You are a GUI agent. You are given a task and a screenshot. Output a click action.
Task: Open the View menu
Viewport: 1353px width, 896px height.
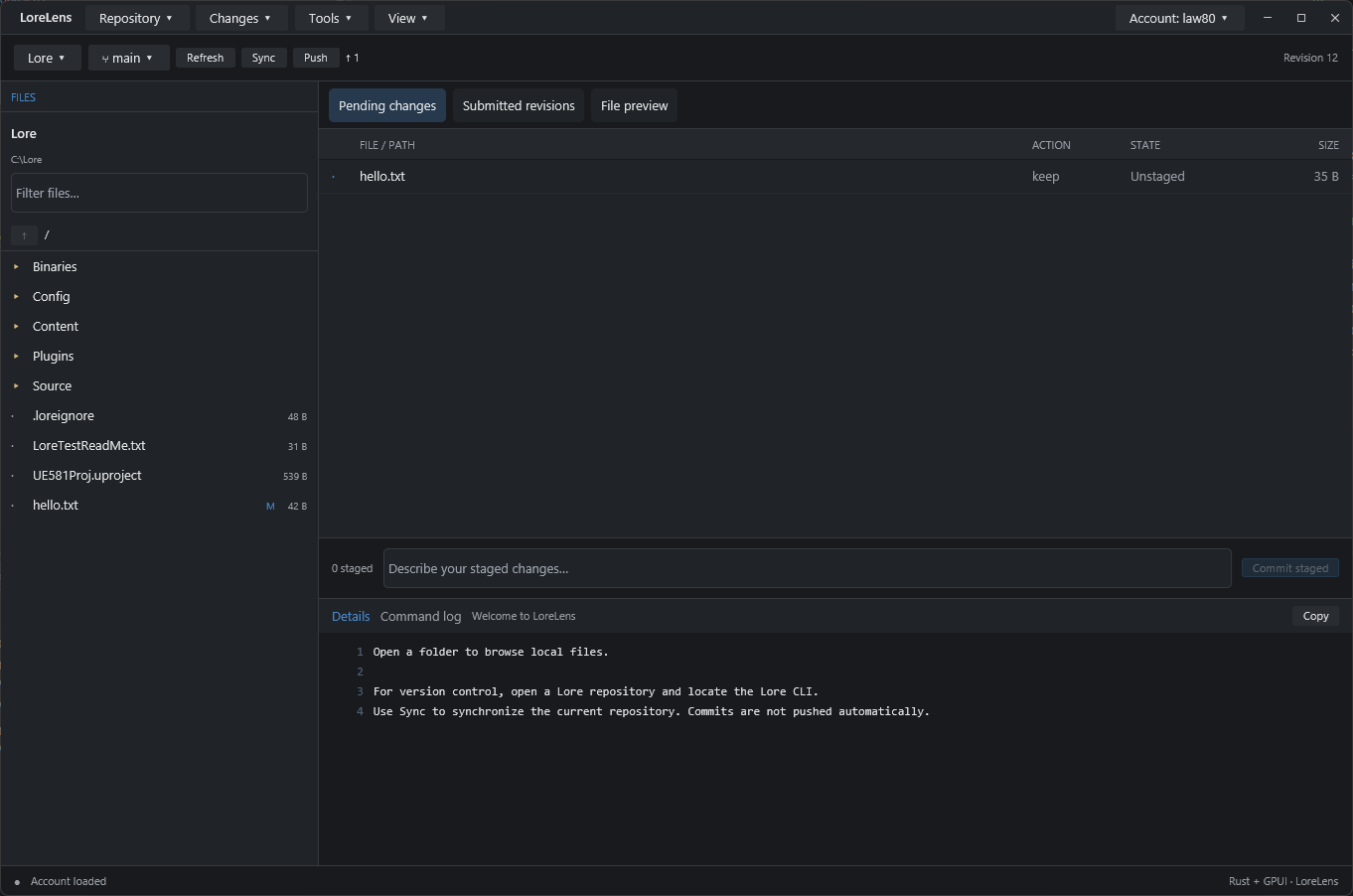coord(408,18)
